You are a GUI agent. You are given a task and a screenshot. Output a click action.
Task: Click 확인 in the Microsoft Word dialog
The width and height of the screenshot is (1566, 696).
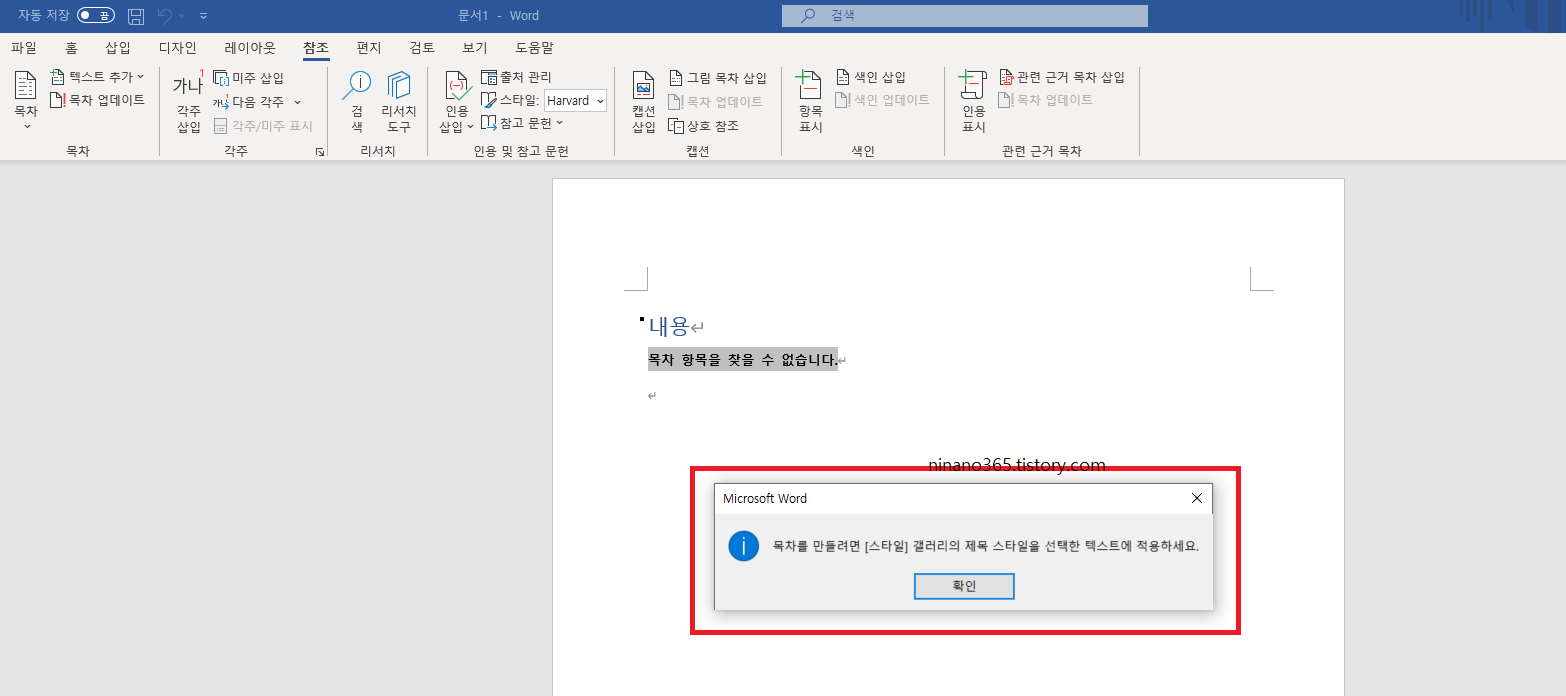click(964, 586)
